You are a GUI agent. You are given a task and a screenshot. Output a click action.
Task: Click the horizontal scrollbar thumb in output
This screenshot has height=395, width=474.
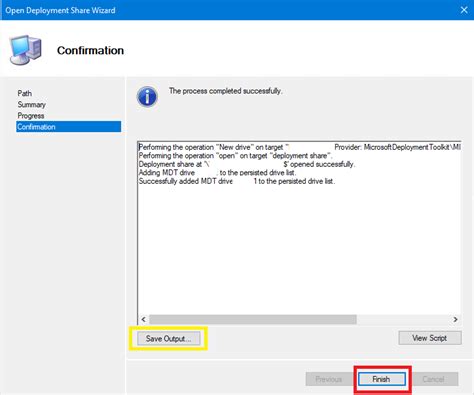(253, 319)
